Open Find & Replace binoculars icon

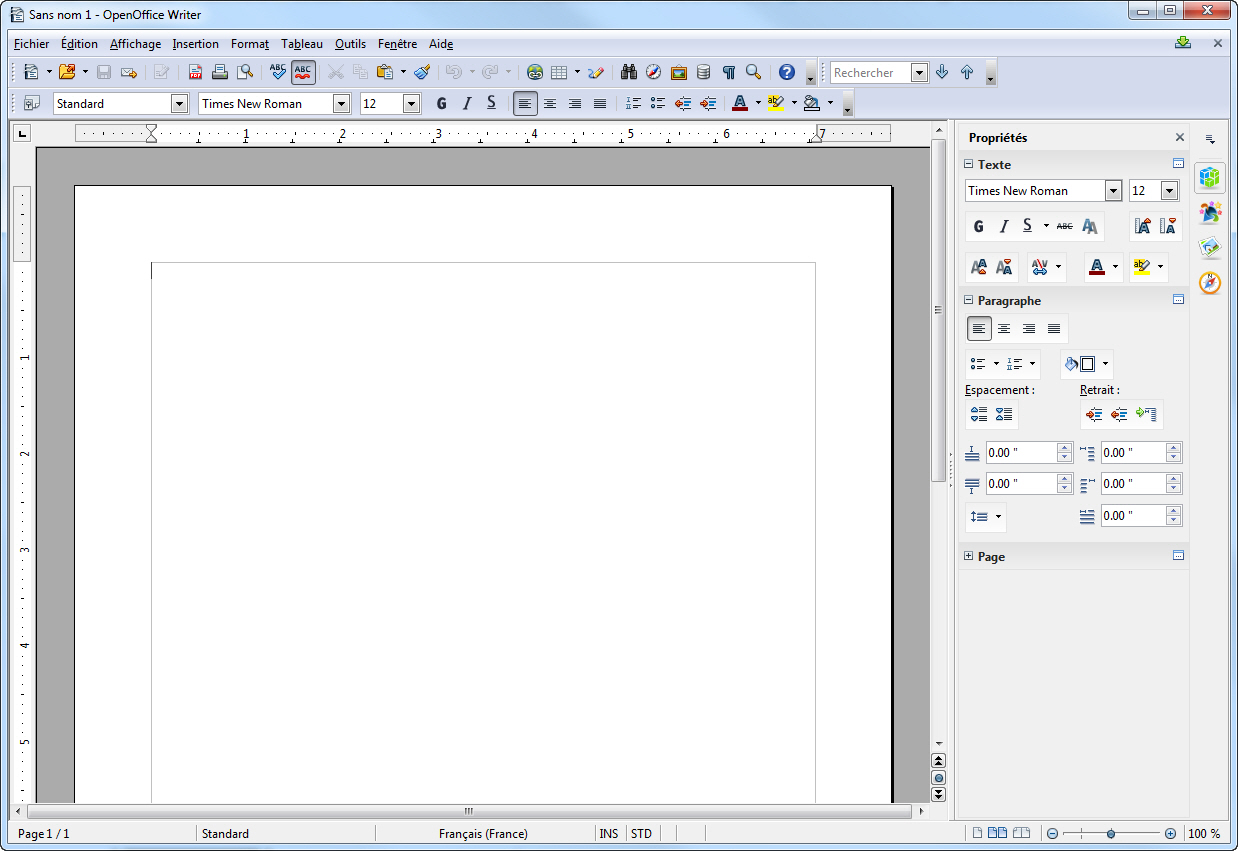(629, 72)
